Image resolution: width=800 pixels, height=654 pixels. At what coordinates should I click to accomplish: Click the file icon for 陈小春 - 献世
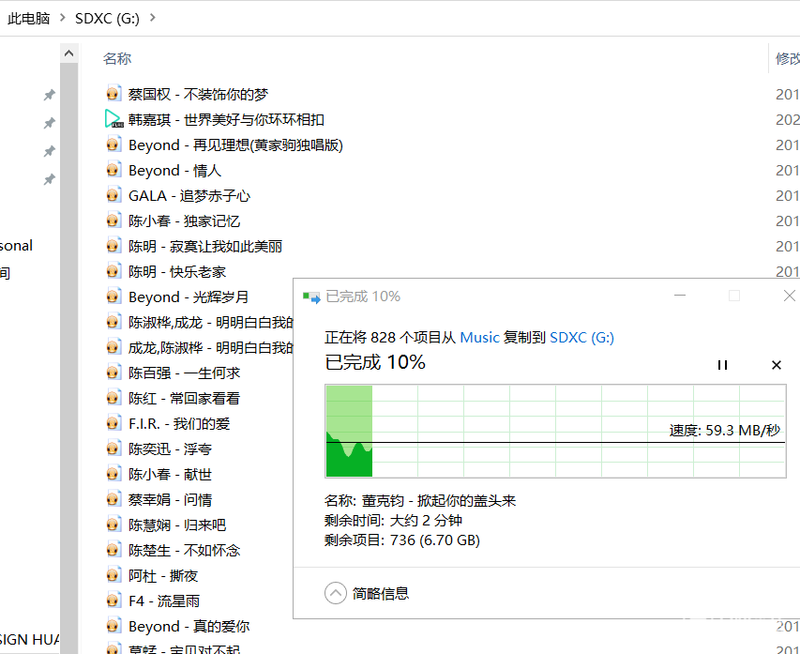[114, 474]
